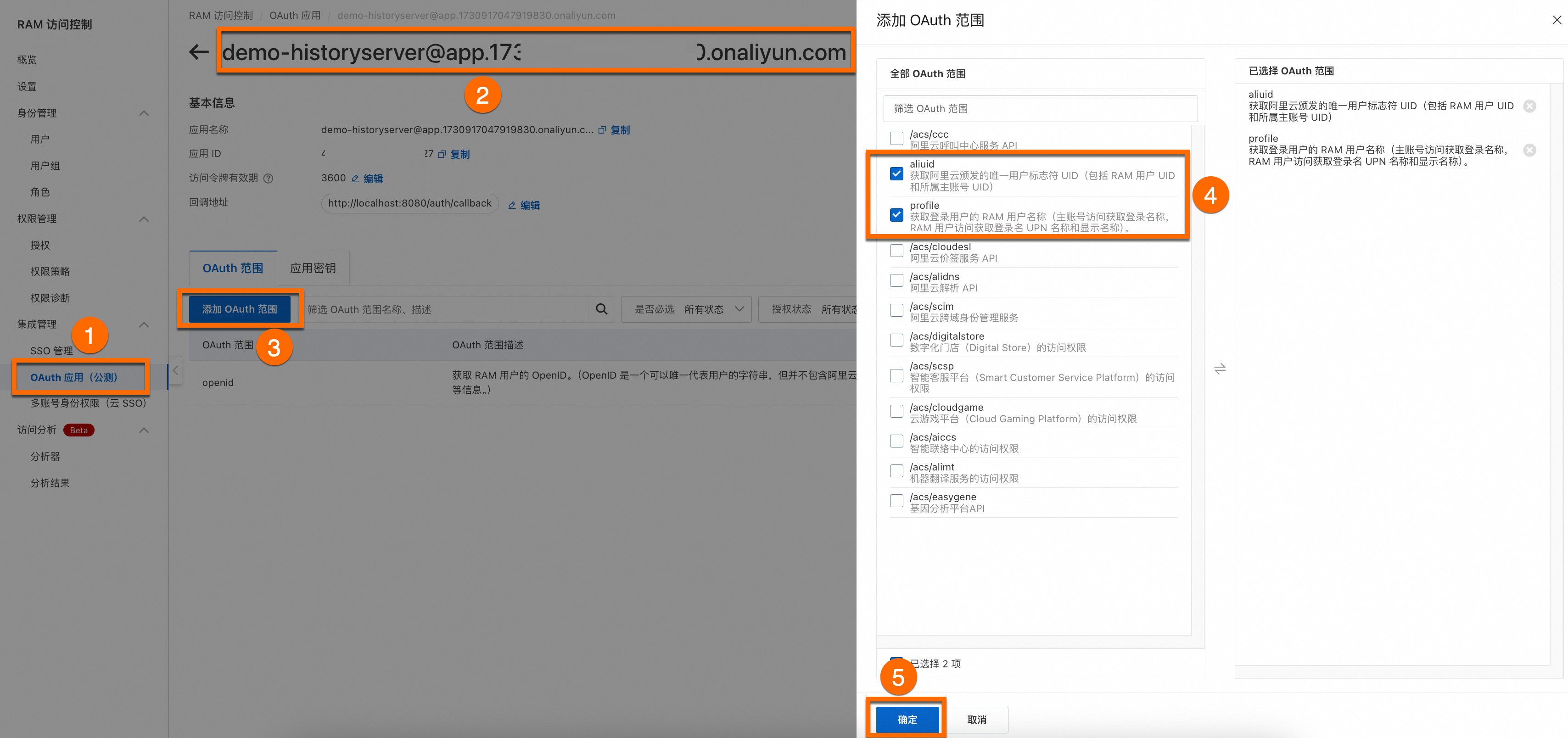Click the search magnifier icon in filter box
The height and width of the screenshot is (738, 1568).
point(601,309)
